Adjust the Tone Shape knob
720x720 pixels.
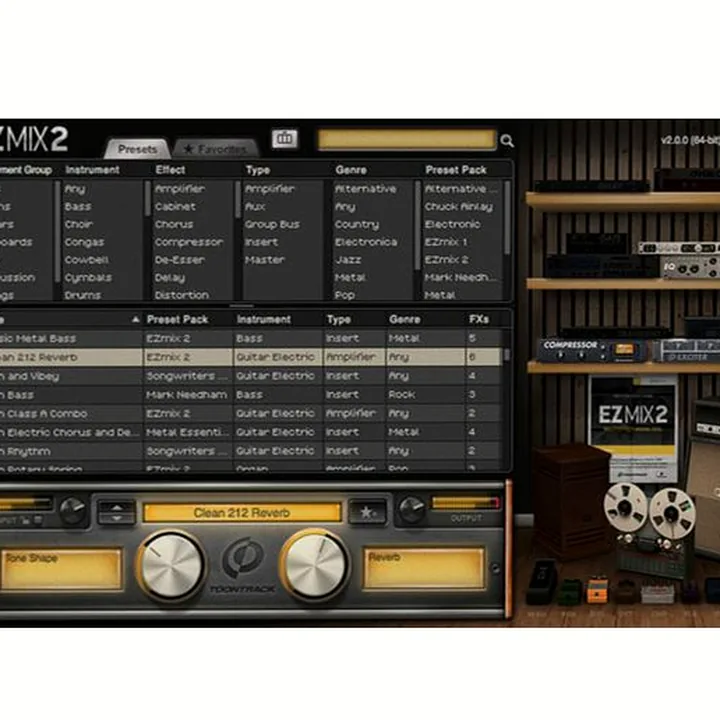[x=170, y=565]
